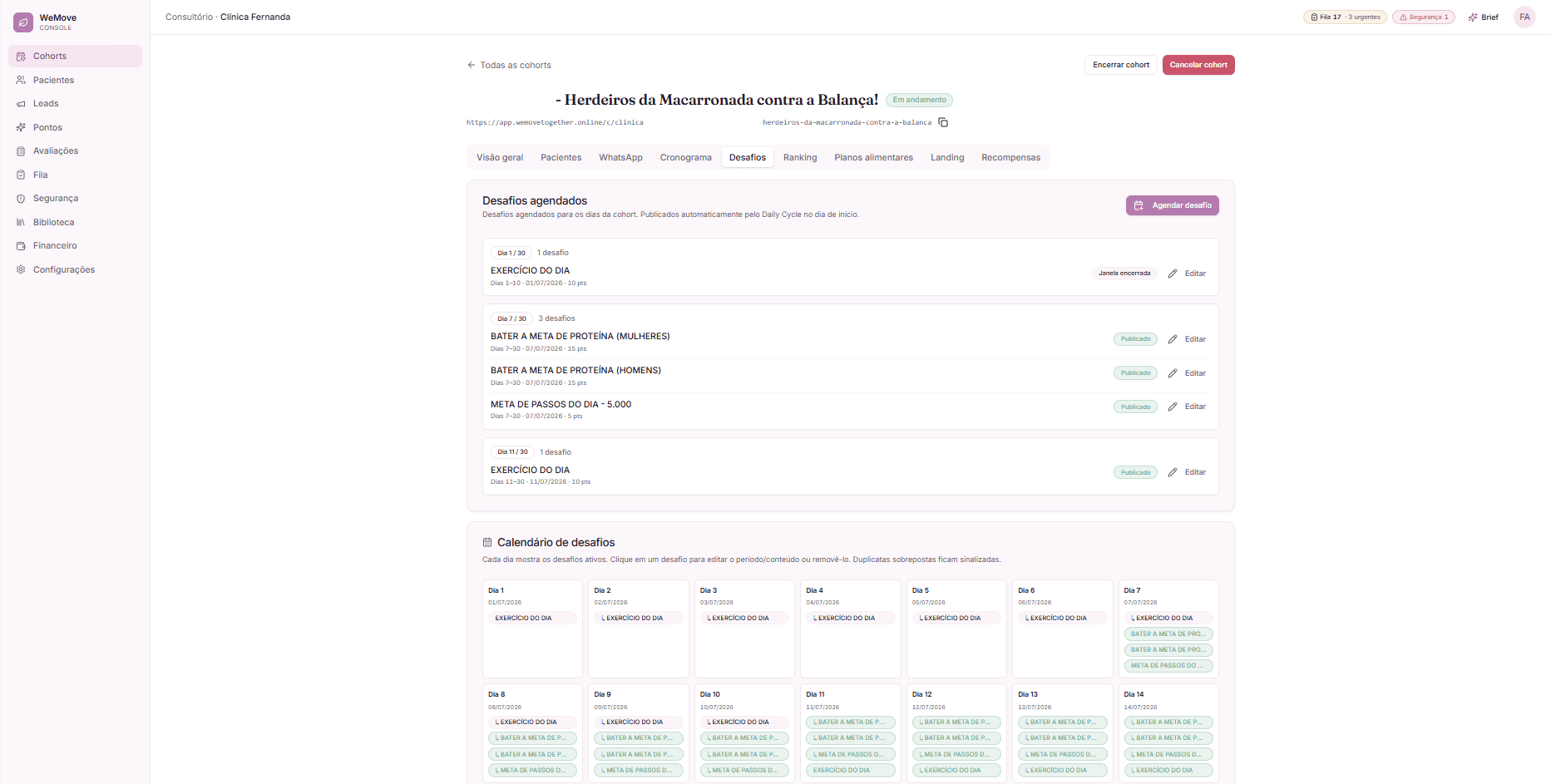Switch to Landing tab
This screenshot has height=784, width=1551.
(x=947, y=157)
